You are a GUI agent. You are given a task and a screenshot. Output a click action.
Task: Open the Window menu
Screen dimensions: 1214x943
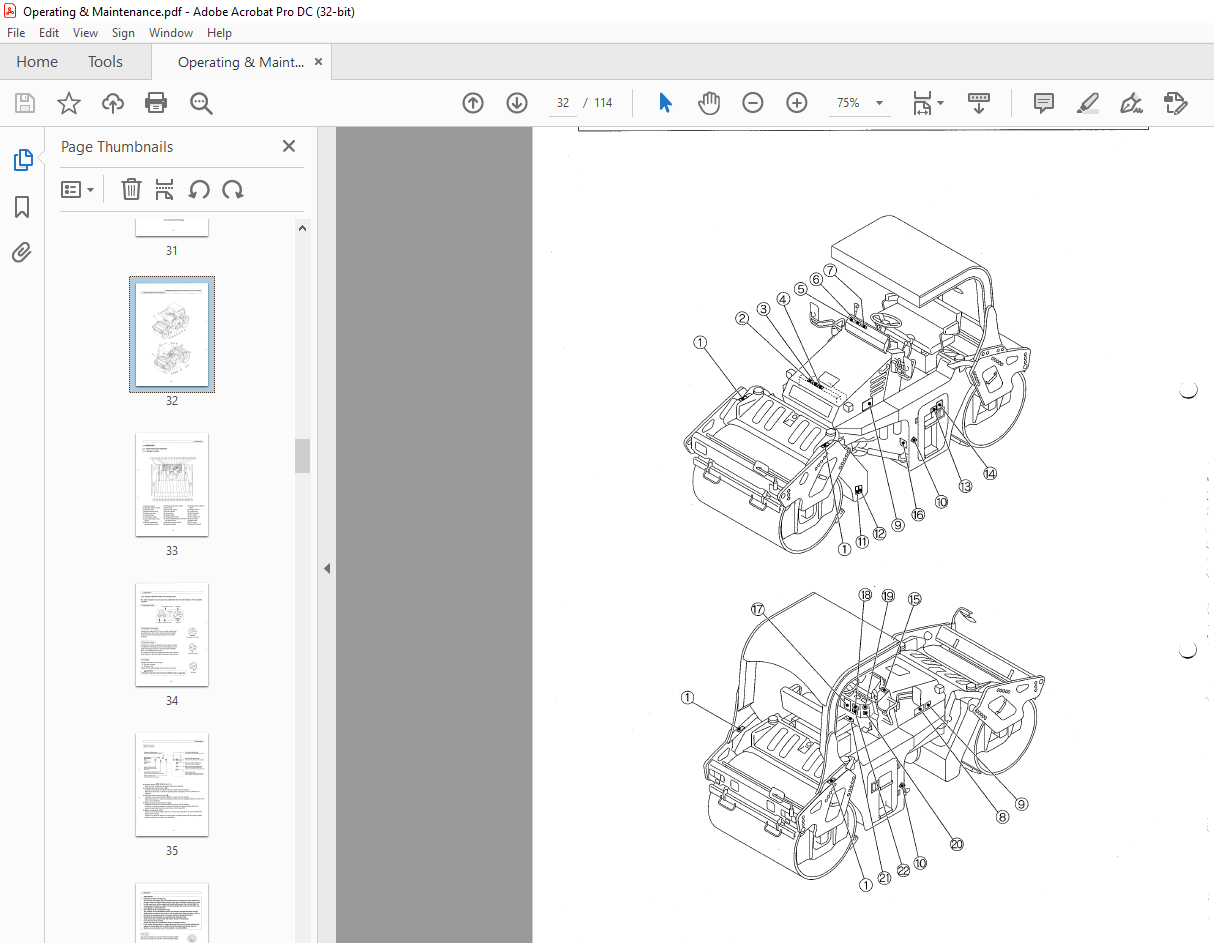171,33
